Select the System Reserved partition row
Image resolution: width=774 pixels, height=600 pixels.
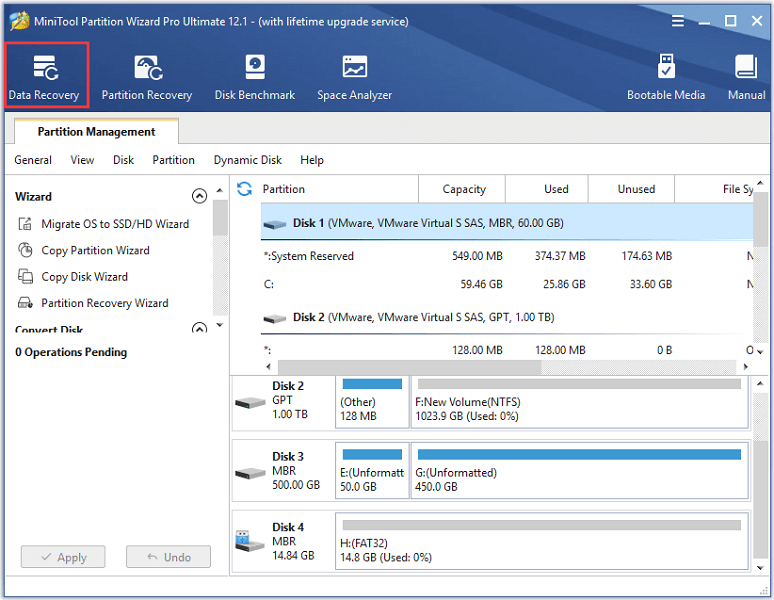507,256
